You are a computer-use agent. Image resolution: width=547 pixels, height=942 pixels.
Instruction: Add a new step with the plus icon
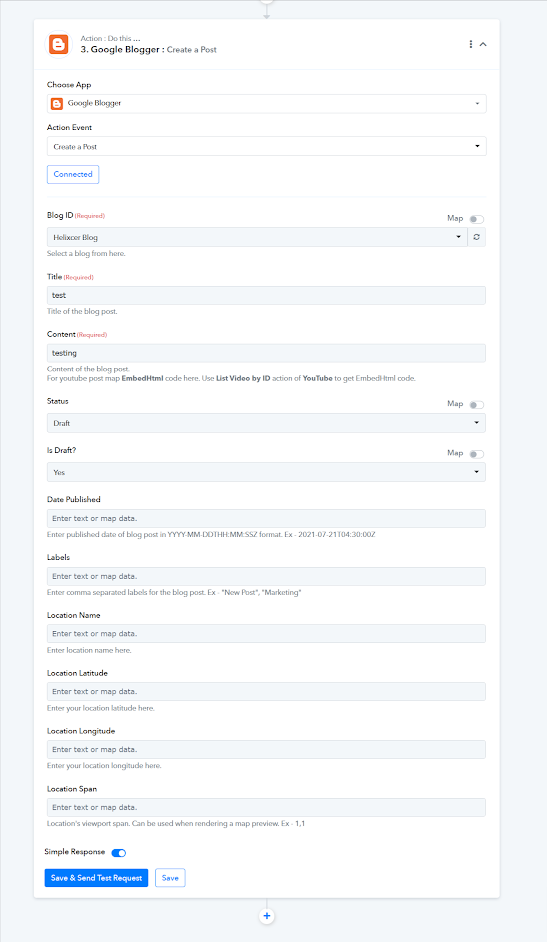tap(267, 916)
